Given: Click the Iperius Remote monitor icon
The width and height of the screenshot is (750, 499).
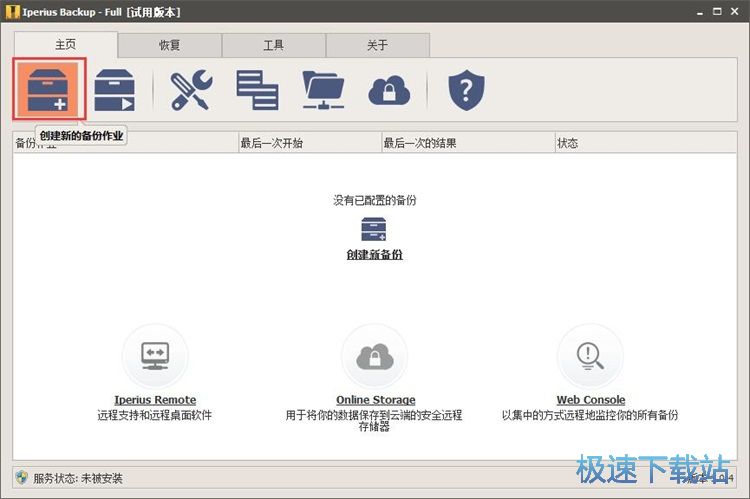Looking at the screenshot, I should [155, 356].
